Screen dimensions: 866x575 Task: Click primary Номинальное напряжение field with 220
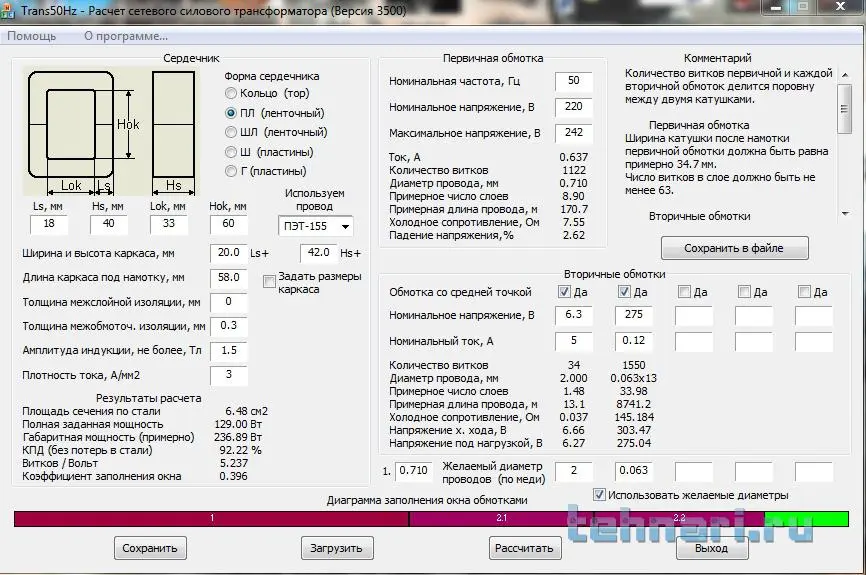(573, 107)
